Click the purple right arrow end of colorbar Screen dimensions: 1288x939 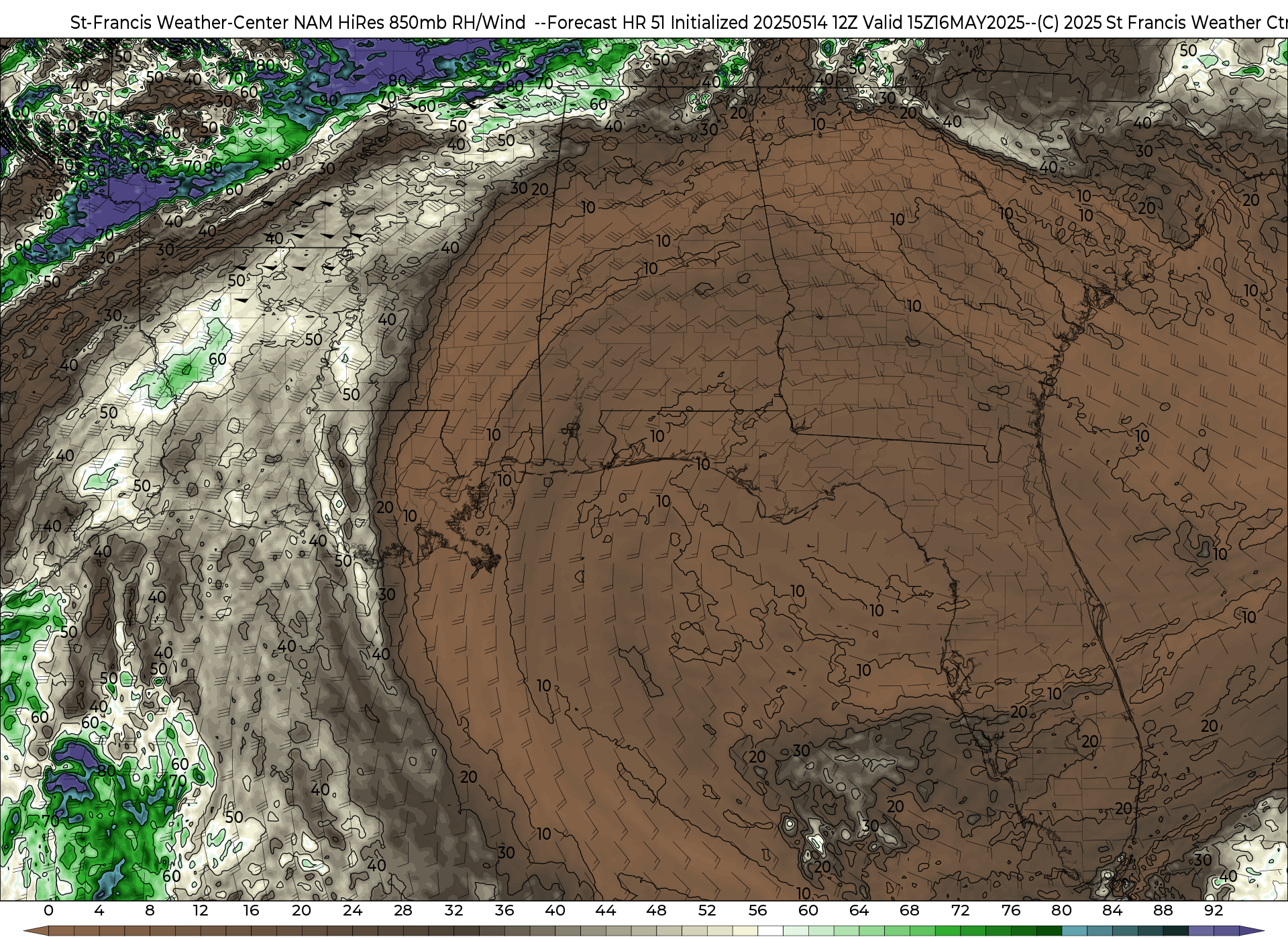click(x=1252, y=931)
